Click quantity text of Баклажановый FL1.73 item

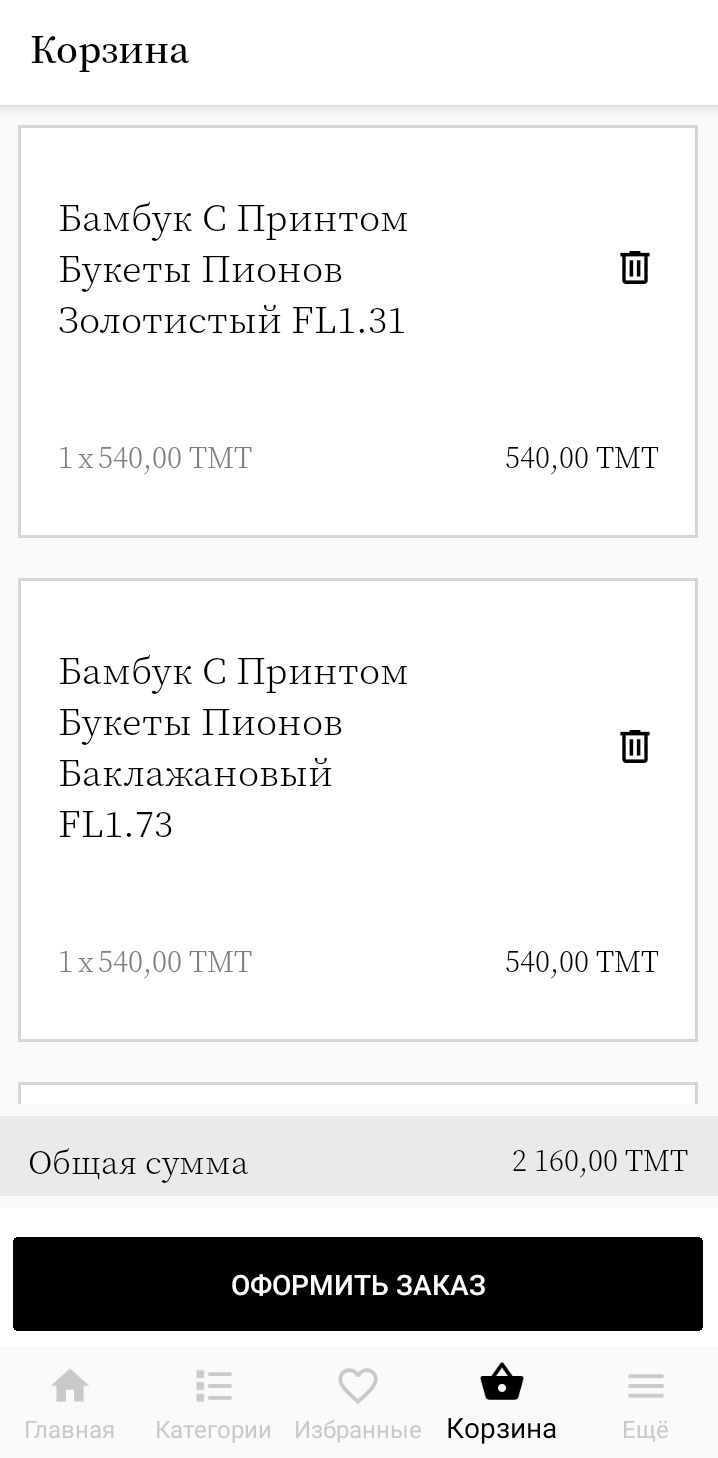click(155, 962)
